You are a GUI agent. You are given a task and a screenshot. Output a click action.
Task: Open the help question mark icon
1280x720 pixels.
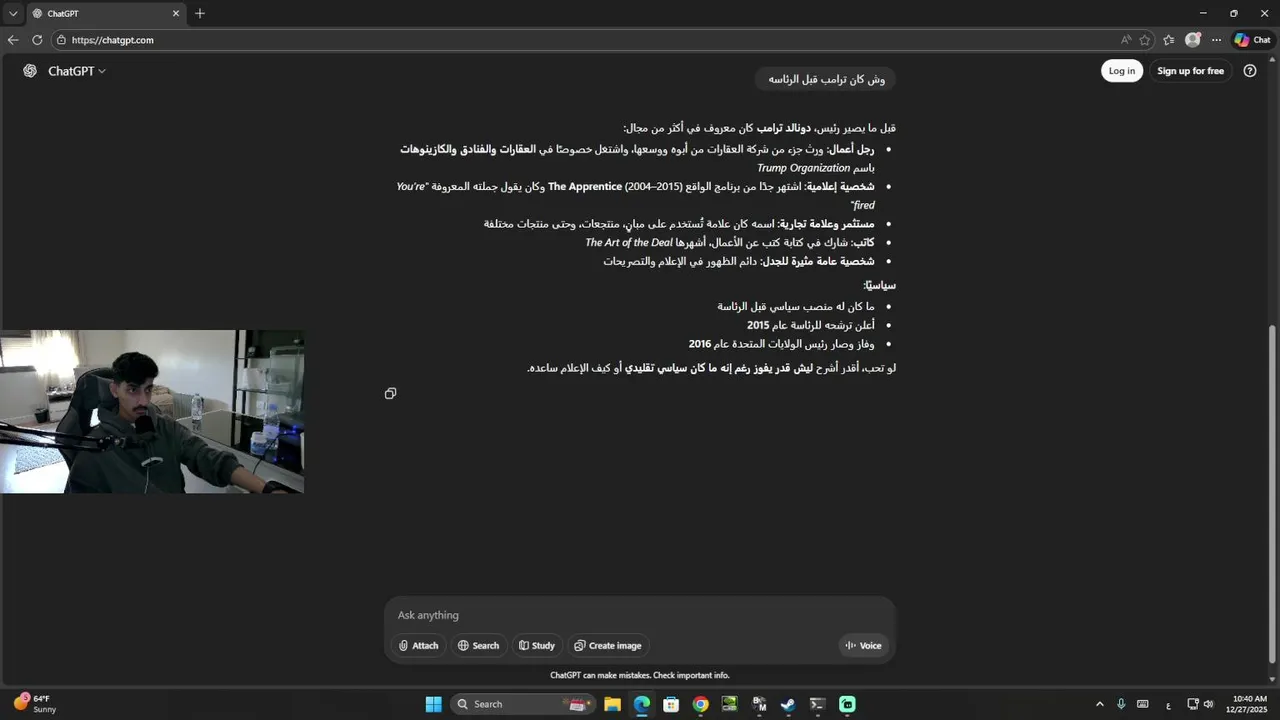(x=1250, y=71)
